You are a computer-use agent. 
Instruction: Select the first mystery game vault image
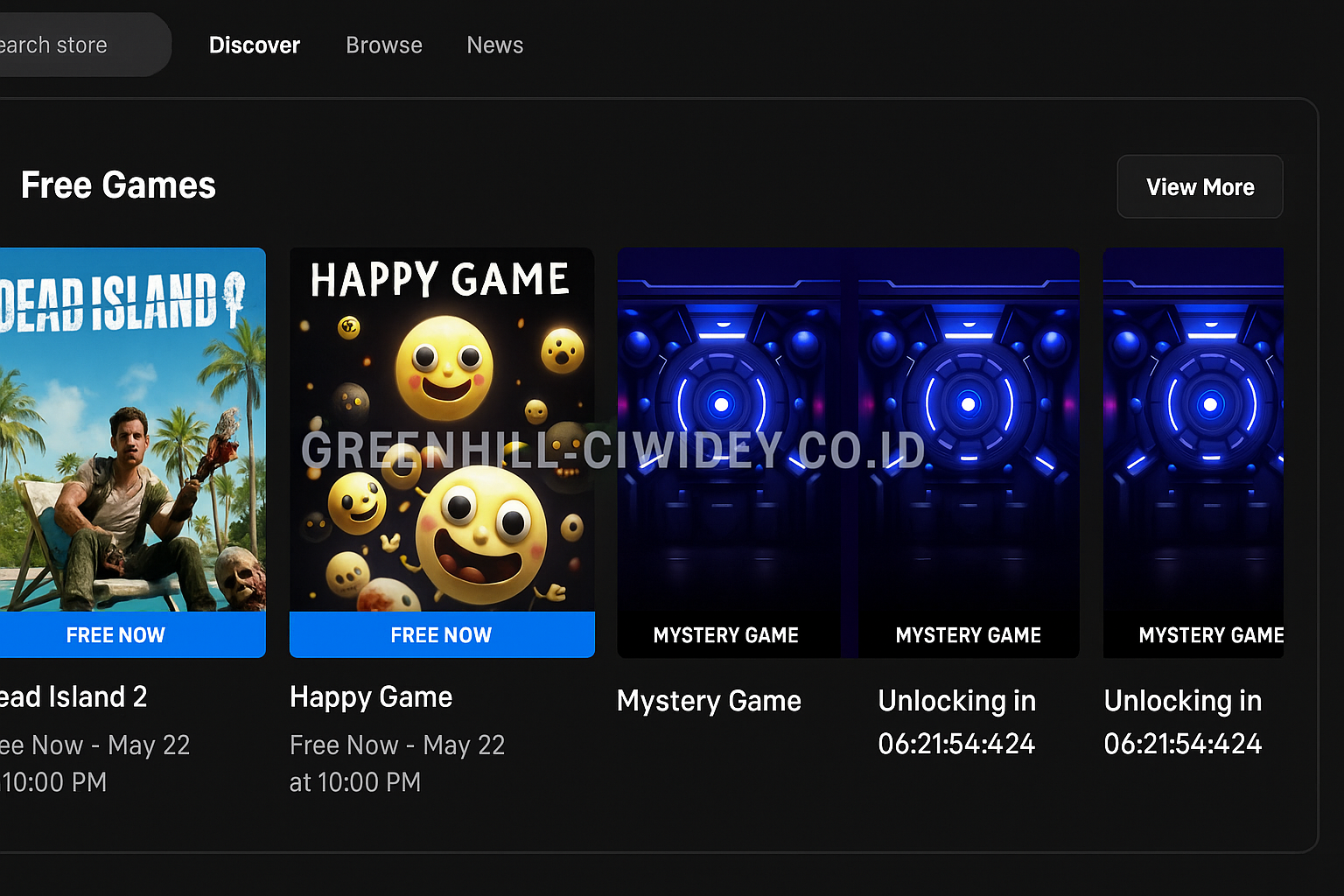pos(728,452)
